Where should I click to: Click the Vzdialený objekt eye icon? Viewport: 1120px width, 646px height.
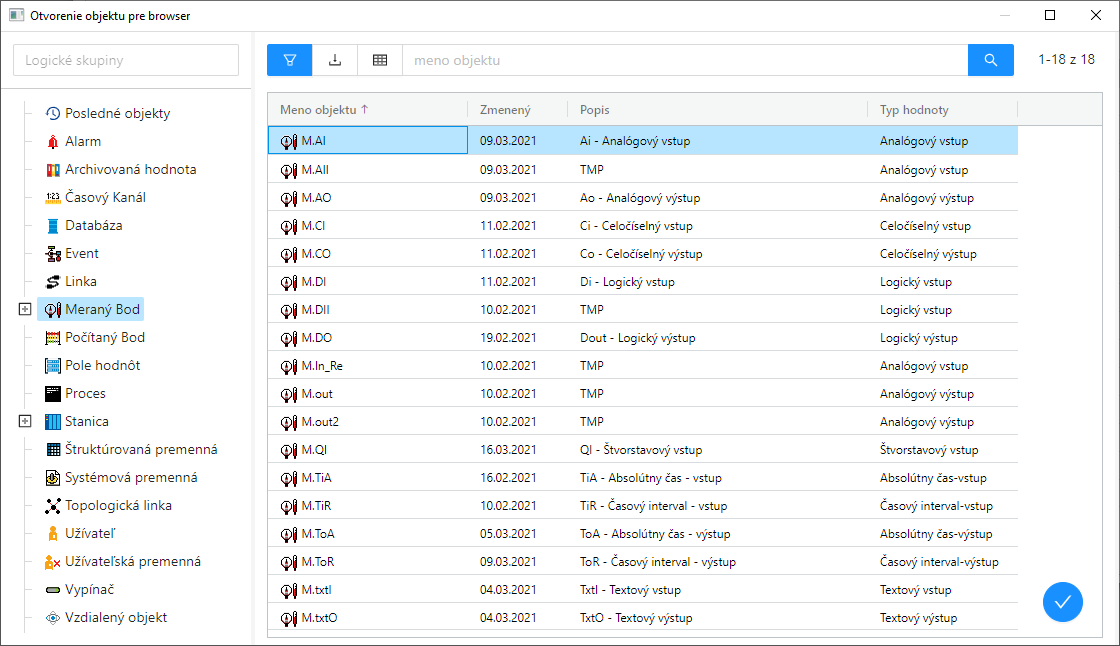click(x=53, y=618)
